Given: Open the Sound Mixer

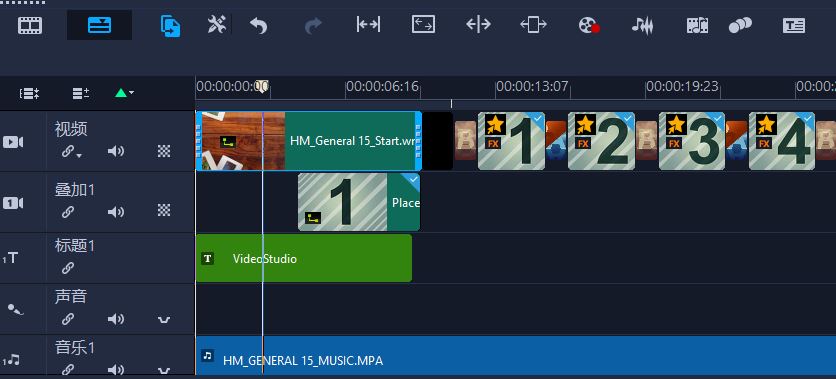Looking at the screenshot, I should point(642,25).
